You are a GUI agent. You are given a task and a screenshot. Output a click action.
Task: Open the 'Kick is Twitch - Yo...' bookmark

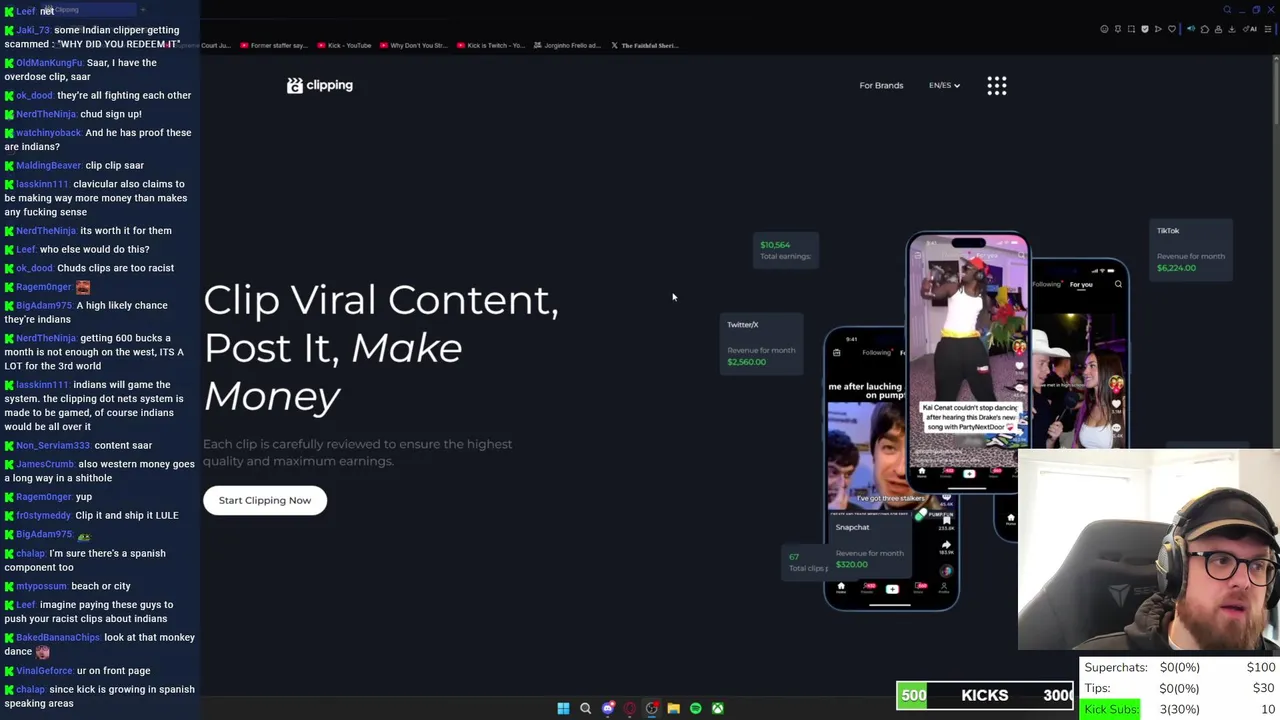tap(490, 45)
